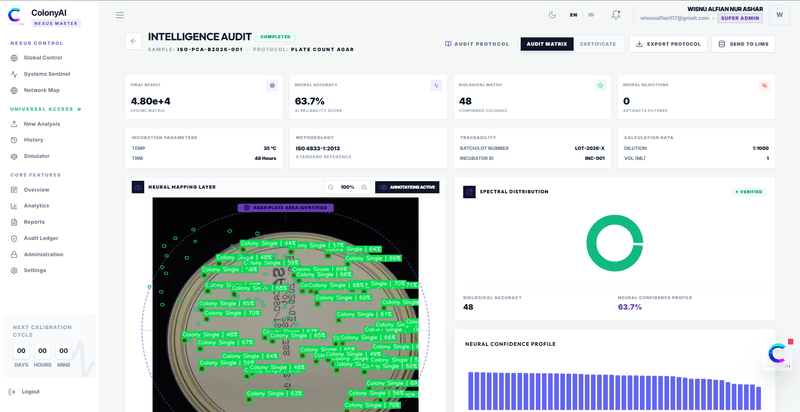Click the Audit Ledger shield icon

point(14,238)
